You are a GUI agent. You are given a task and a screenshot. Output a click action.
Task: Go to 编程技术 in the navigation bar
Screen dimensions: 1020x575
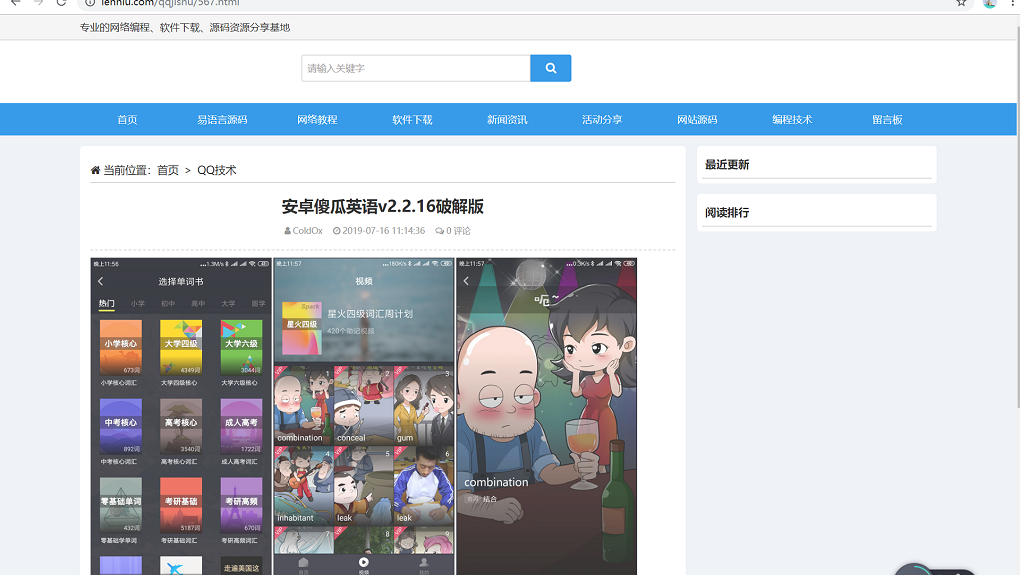[792, 120]
